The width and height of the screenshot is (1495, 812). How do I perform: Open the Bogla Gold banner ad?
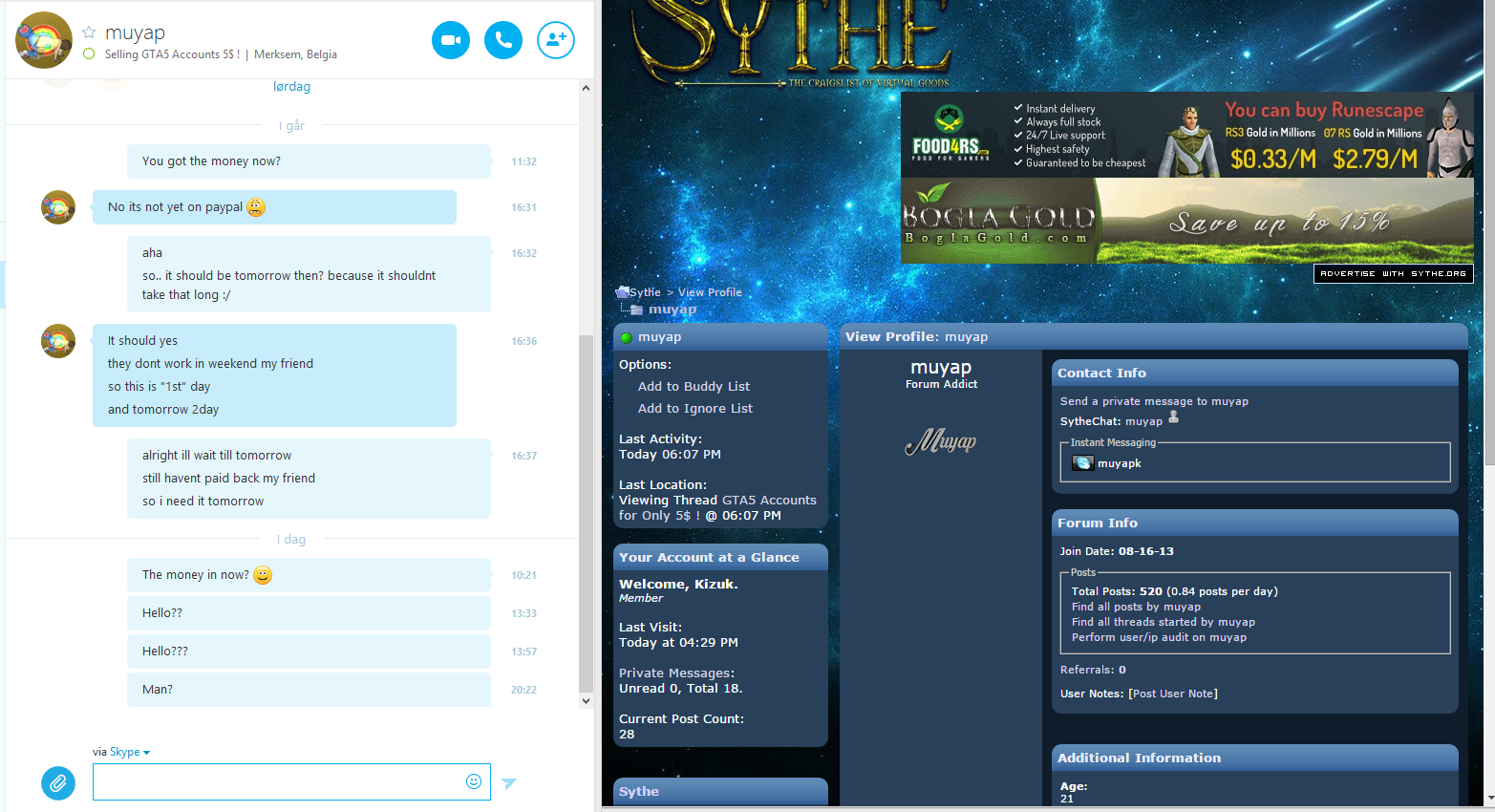(x=1187, y=221)
